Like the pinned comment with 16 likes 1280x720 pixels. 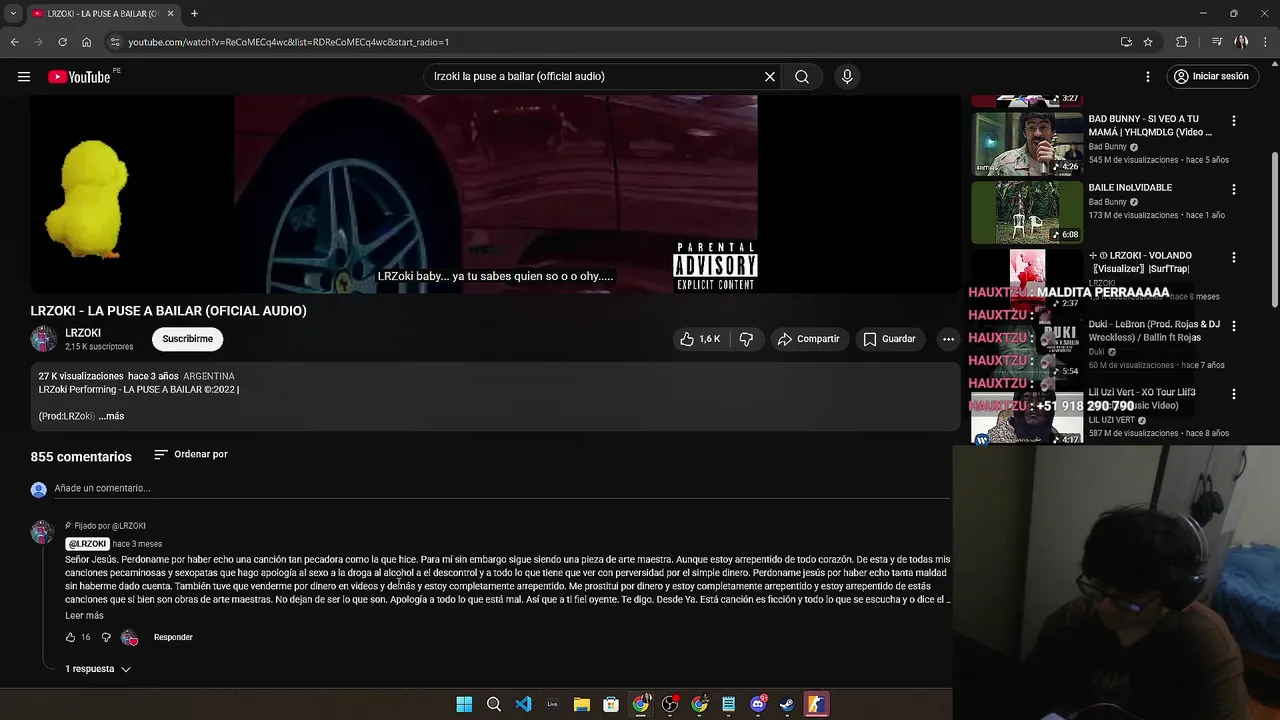click(x=70, y=637)
